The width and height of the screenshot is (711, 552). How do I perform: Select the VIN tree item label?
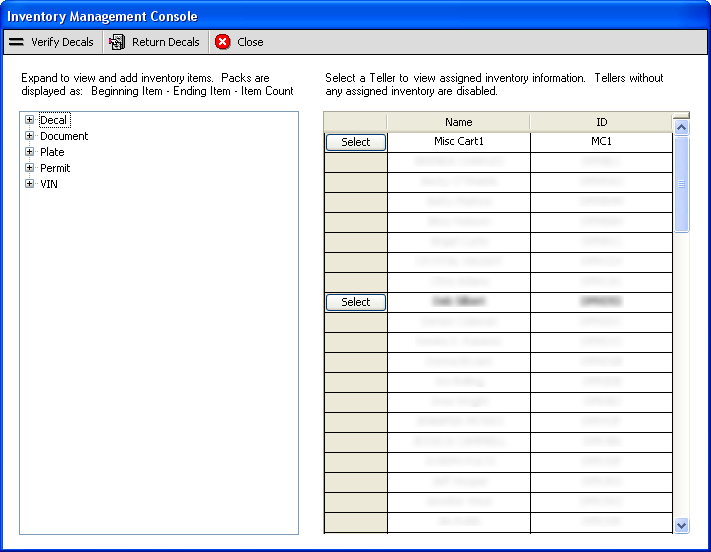49,184
